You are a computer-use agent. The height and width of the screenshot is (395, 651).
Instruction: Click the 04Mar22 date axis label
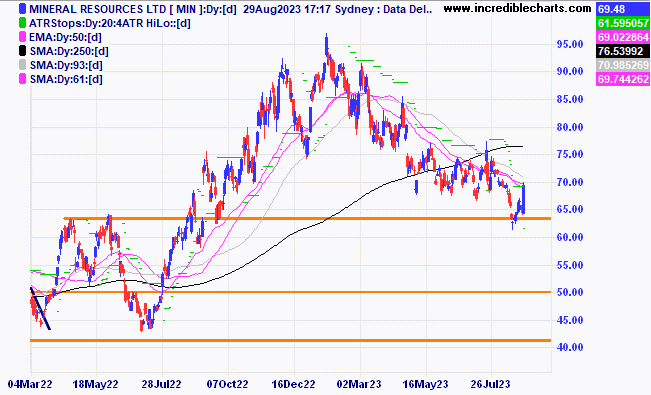coord(30,384)
